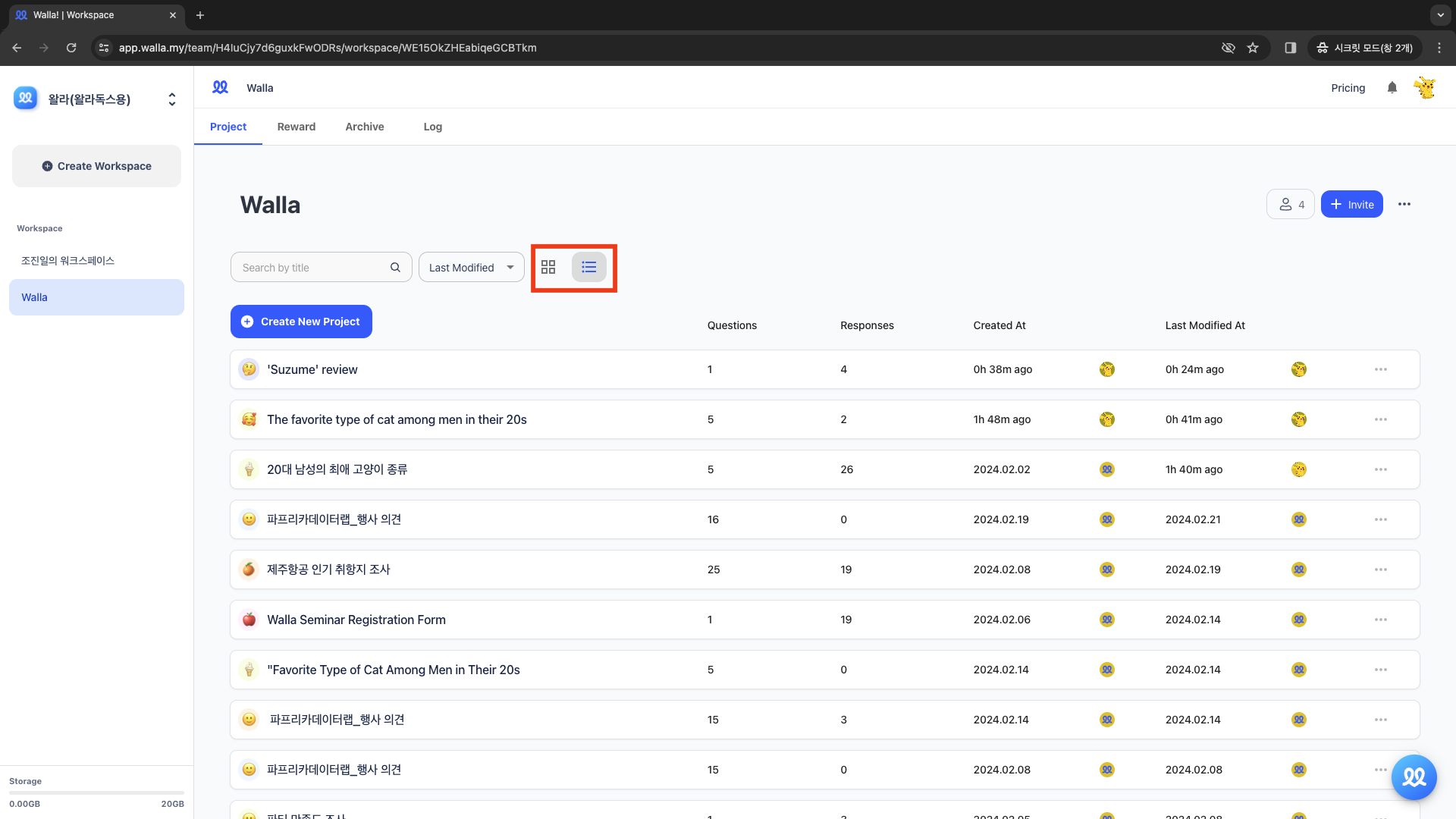1456x819 pixels.
Task: Open the floating Walla chat button
Action: (1414, 777)
